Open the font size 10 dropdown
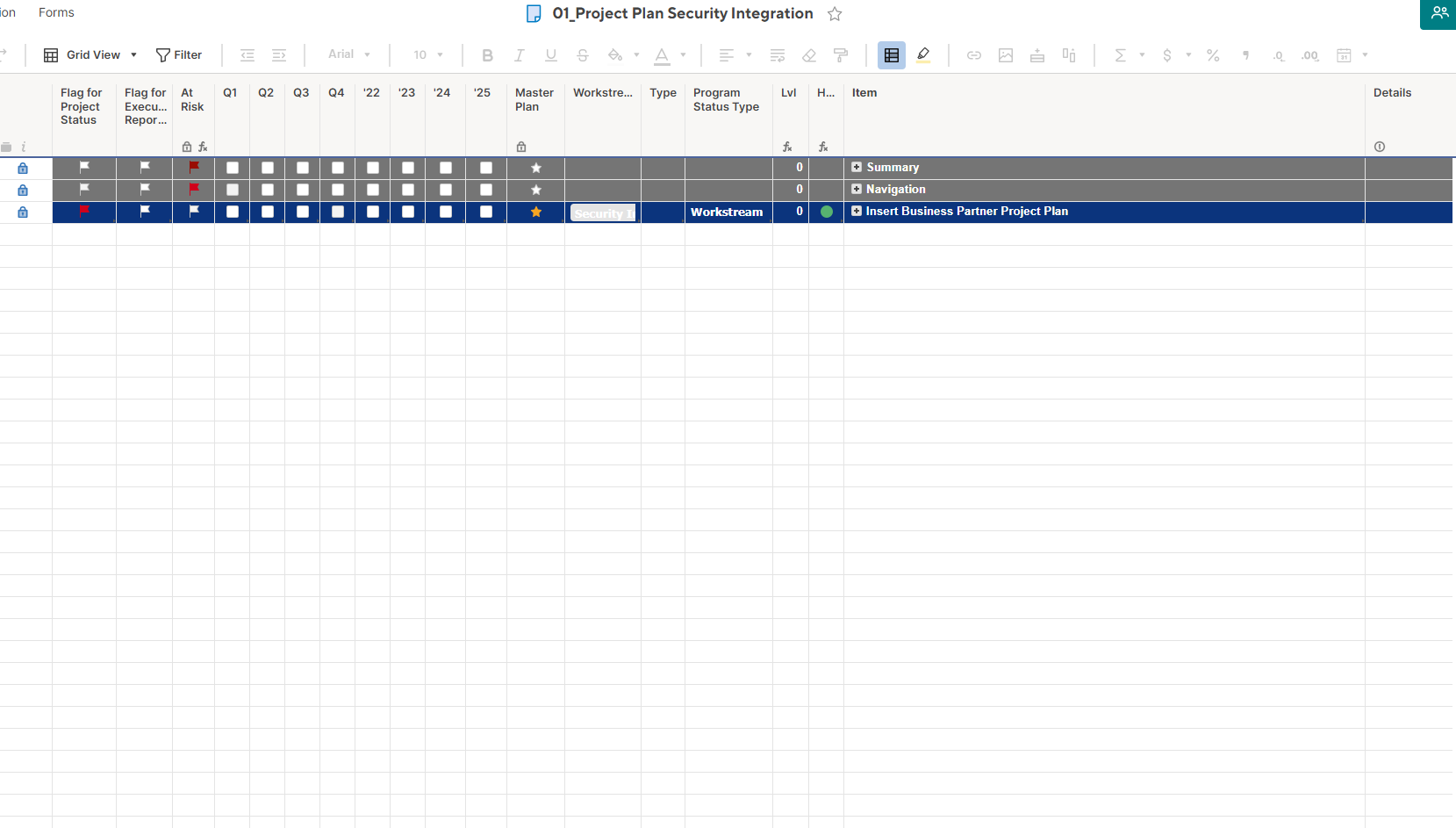1456x828 pixels. point(428,54)
